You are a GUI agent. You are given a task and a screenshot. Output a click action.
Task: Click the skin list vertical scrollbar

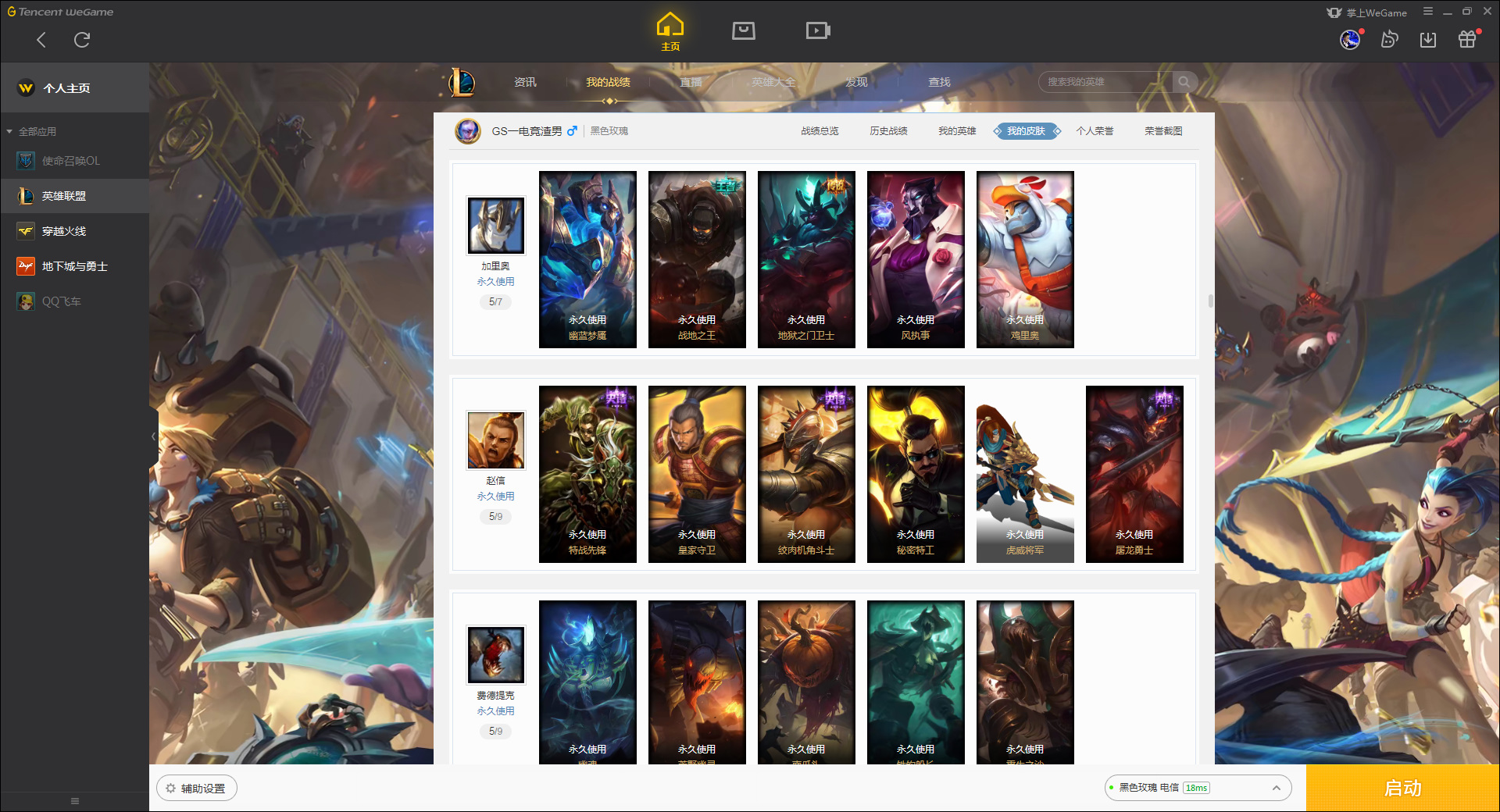[x=1210, y=301]
